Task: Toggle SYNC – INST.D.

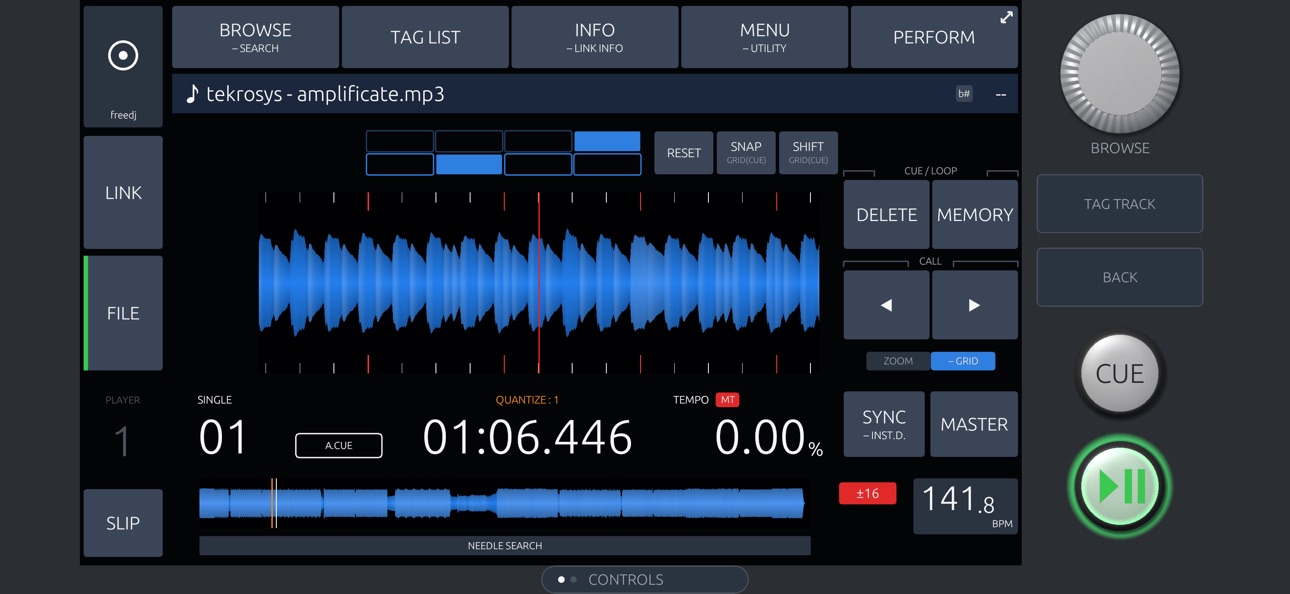Action: pos(884,424)
